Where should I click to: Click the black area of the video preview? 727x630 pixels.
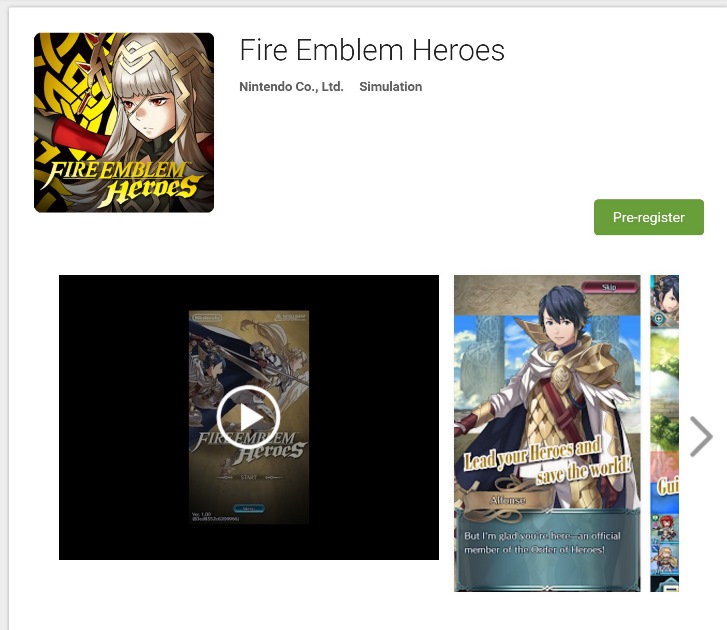click(x=123, y=417)
